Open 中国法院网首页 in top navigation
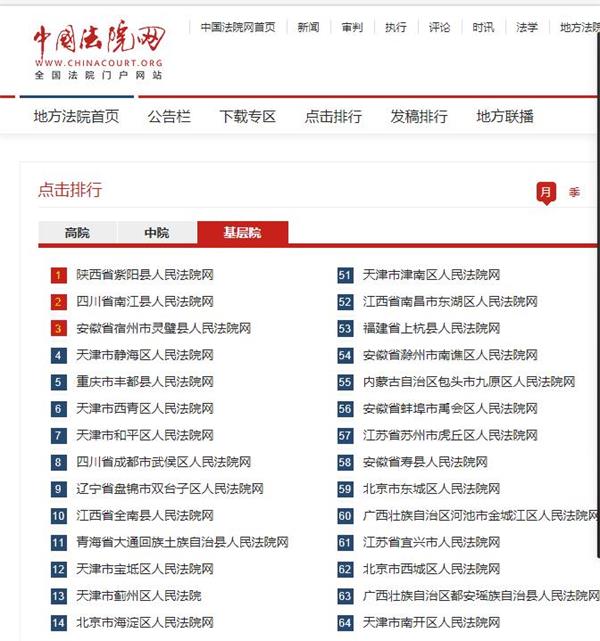Screen dimensions: 600x641 coord(238,27)
